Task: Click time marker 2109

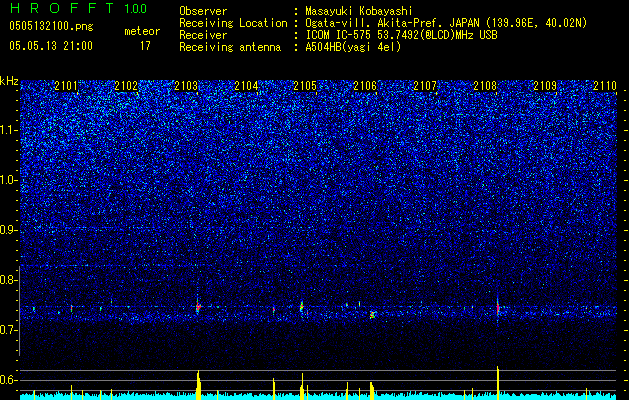Action: coord(545,86)
